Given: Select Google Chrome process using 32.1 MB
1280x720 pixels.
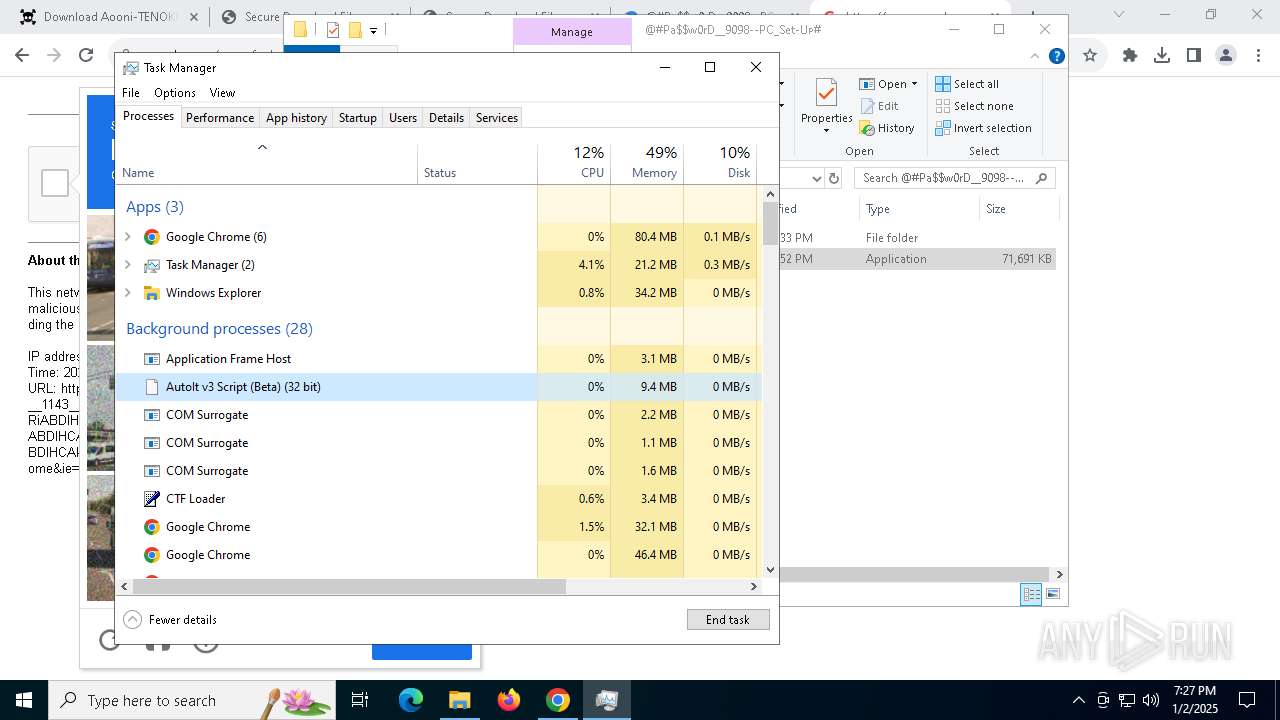Looking at the screenshot, I should [439, 527].
